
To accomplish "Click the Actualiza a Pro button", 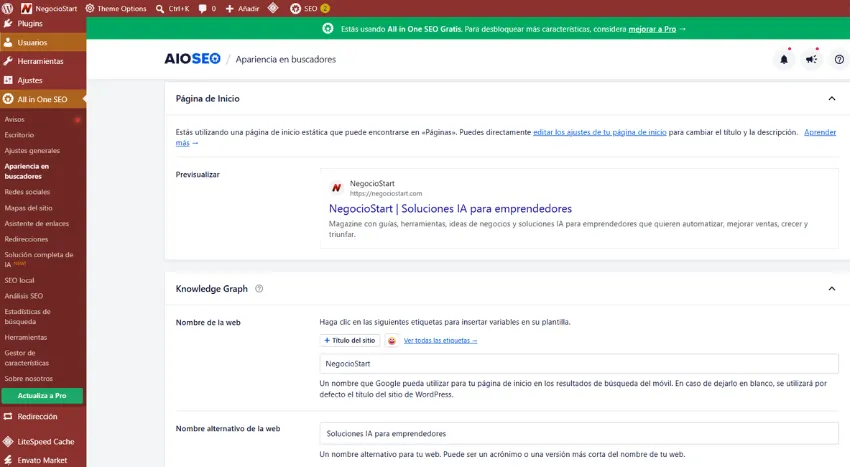I will [x=42, y=396].
